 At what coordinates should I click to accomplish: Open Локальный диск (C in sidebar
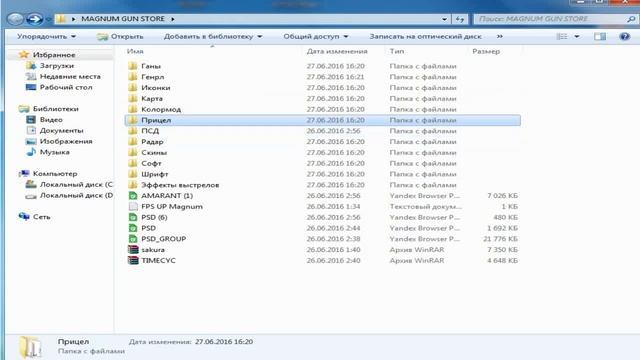click(x=76, y=184)
